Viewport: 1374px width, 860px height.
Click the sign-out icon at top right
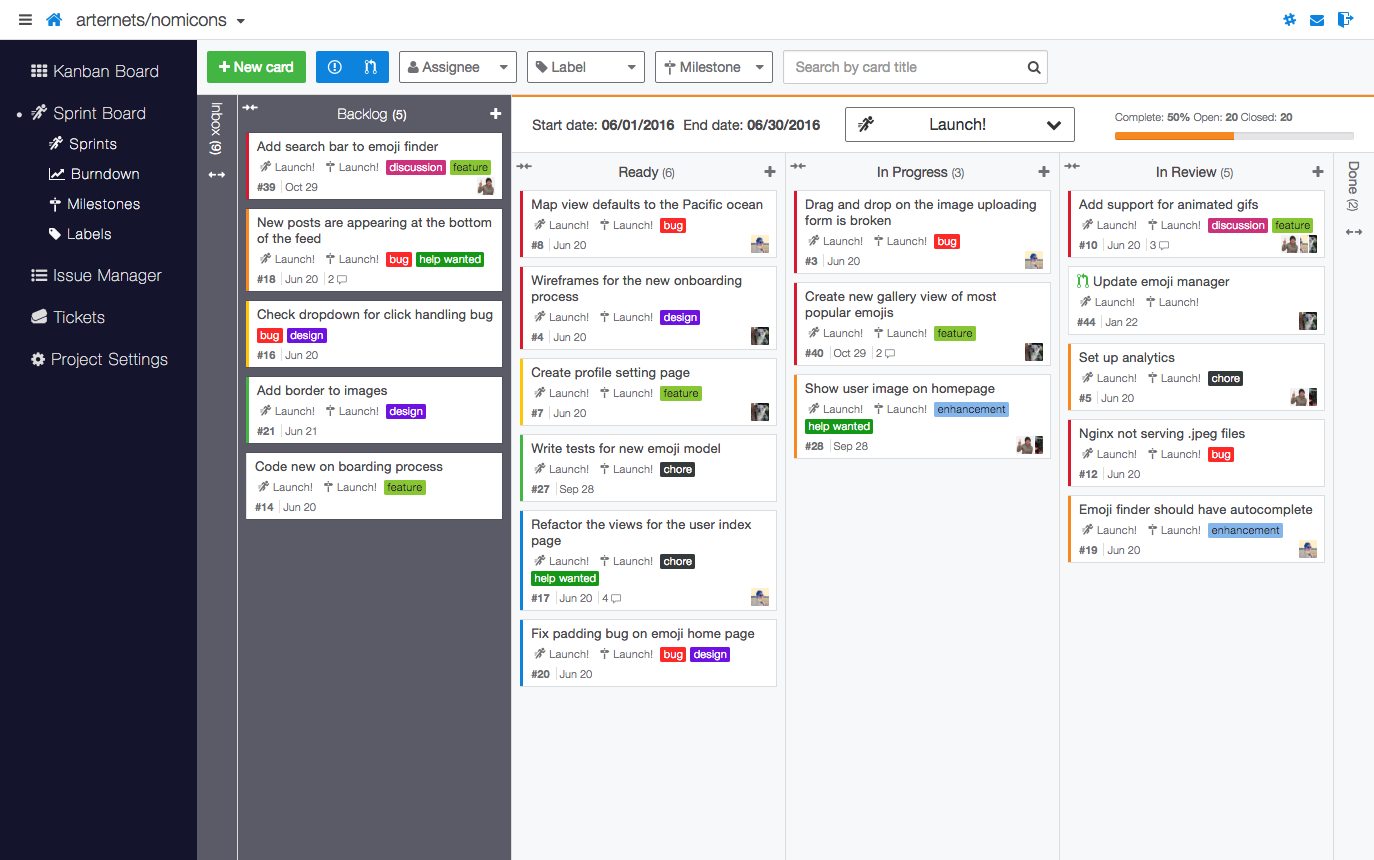pyautogui.click(x=1345, y=19)
